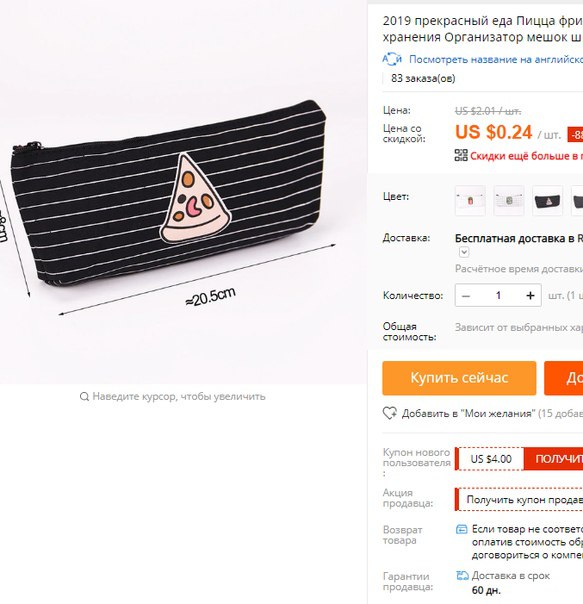Image resolution: width=583 pixels, height=604 pixels.
Task: Click the orange add to cart button
Action: pyautogui.click(x=563, y=378)
